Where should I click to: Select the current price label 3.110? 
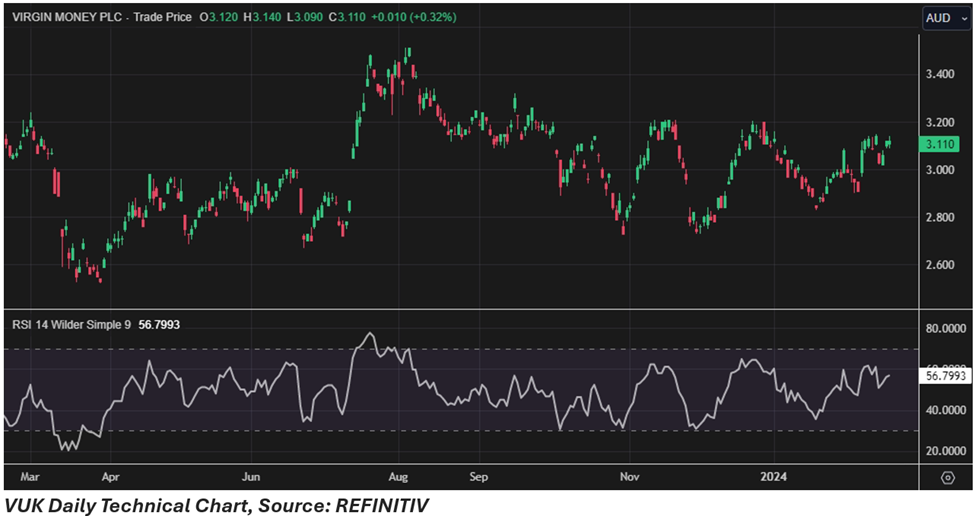click(x=939, y=144)
